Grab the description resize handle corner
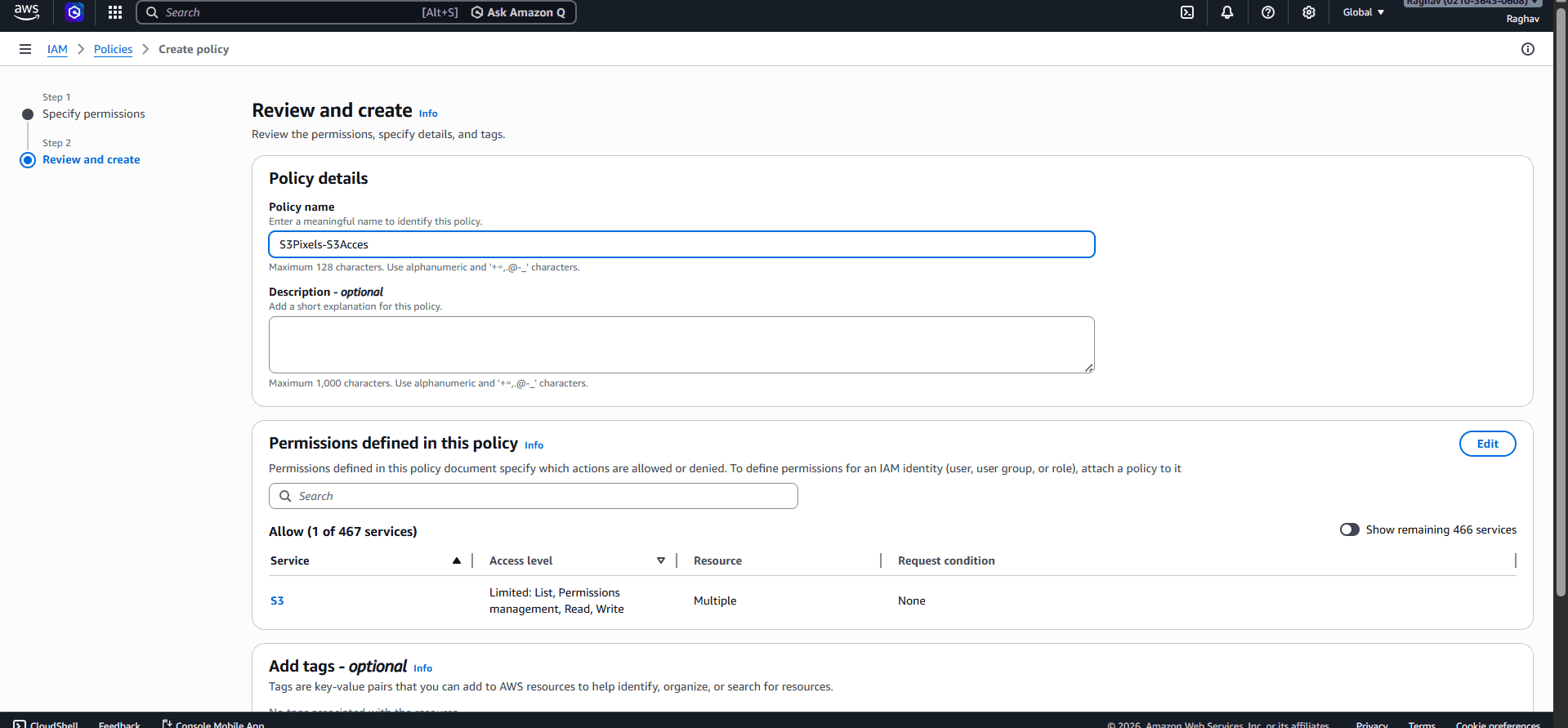This screenshot has width=1568, height=728. click(1089, 368)
